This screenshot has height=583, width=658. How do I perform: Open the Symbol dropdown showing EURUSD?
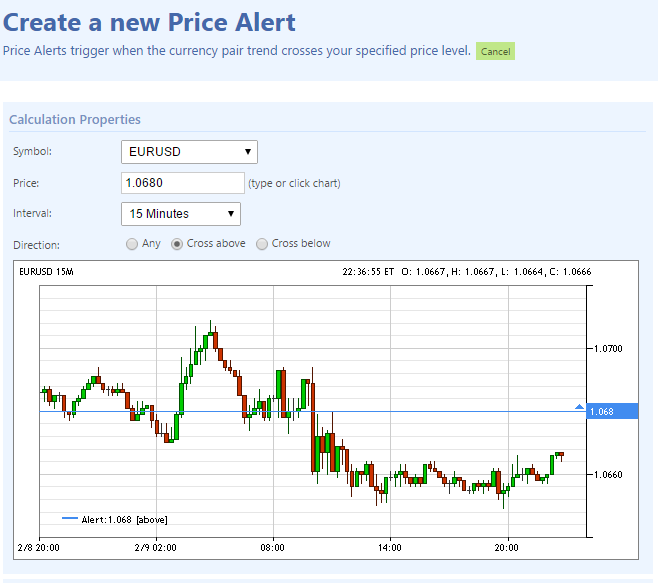click(189, 152)
